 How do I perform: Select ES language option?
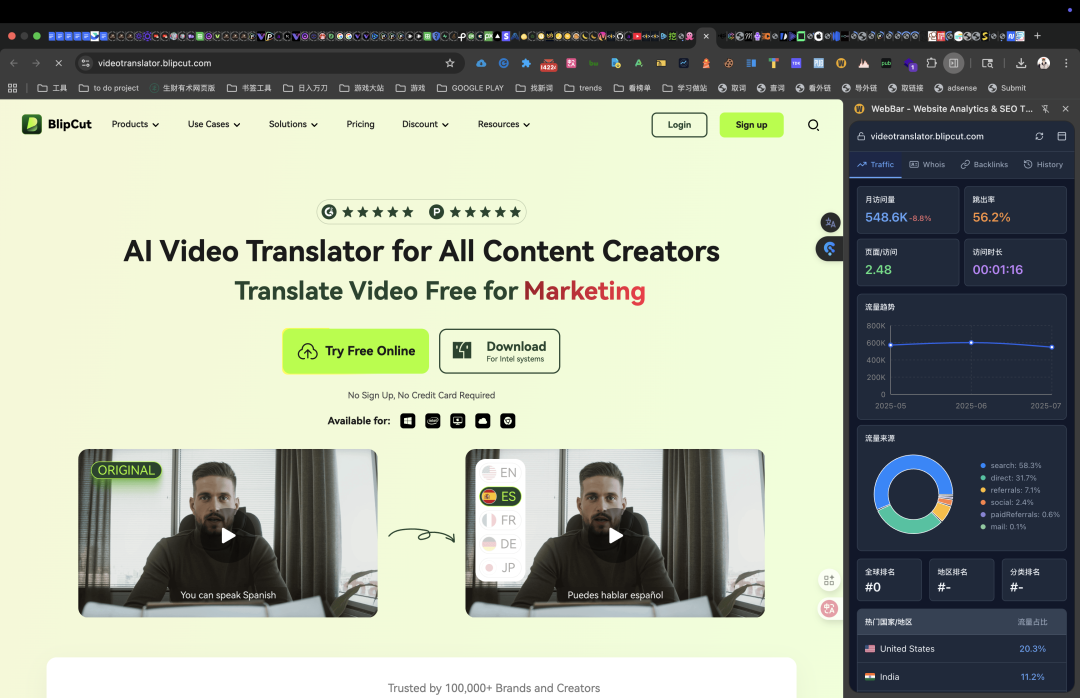click(500, 496)
